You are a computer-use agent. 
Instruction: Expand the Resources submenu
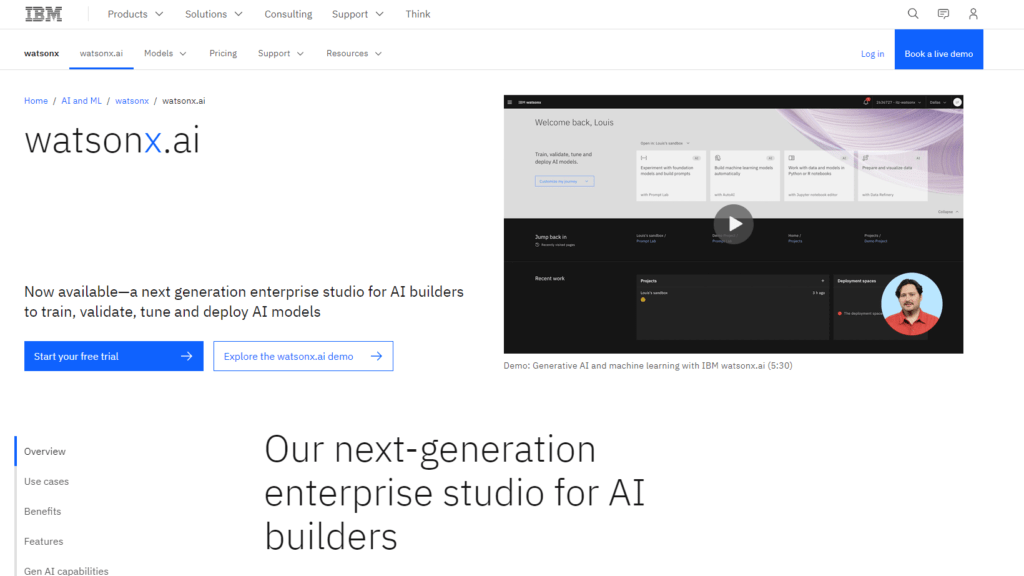click(x=354, y=53)
